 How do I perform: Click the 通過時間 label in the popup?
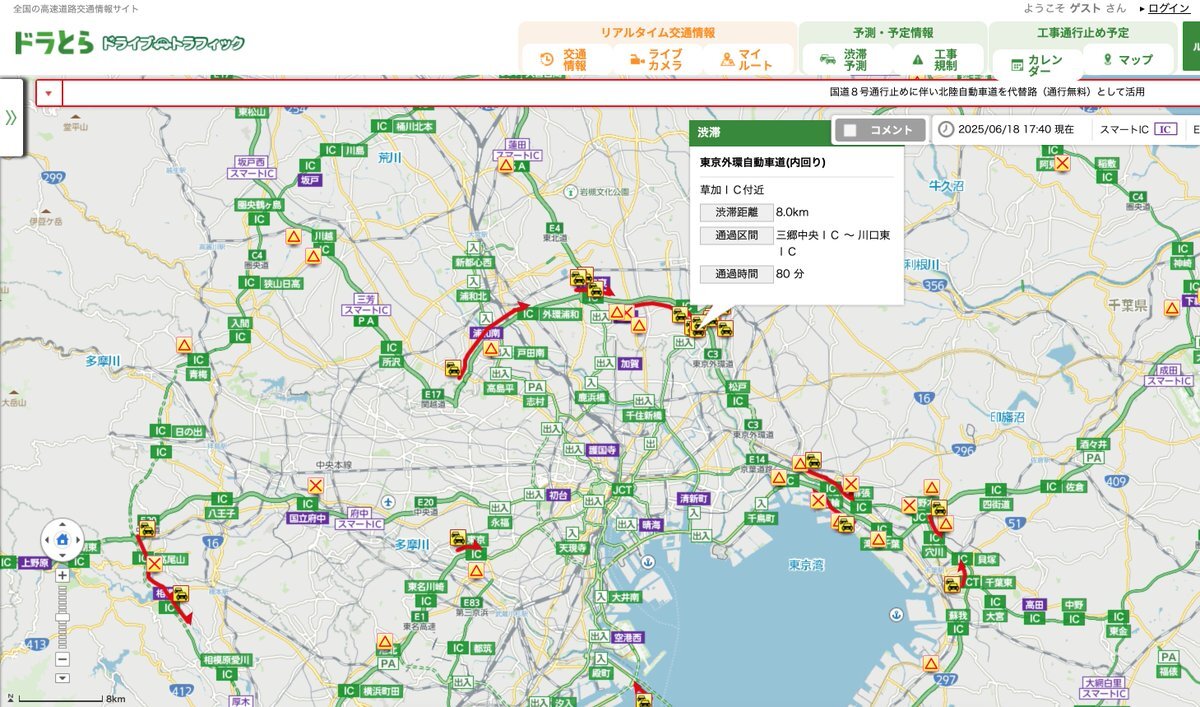click(736, 273)
